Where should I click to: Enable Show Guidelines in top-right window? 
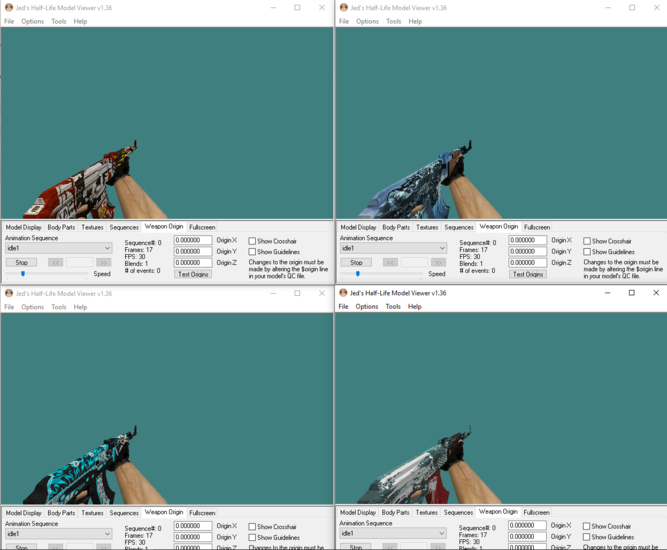click(588, 252)
